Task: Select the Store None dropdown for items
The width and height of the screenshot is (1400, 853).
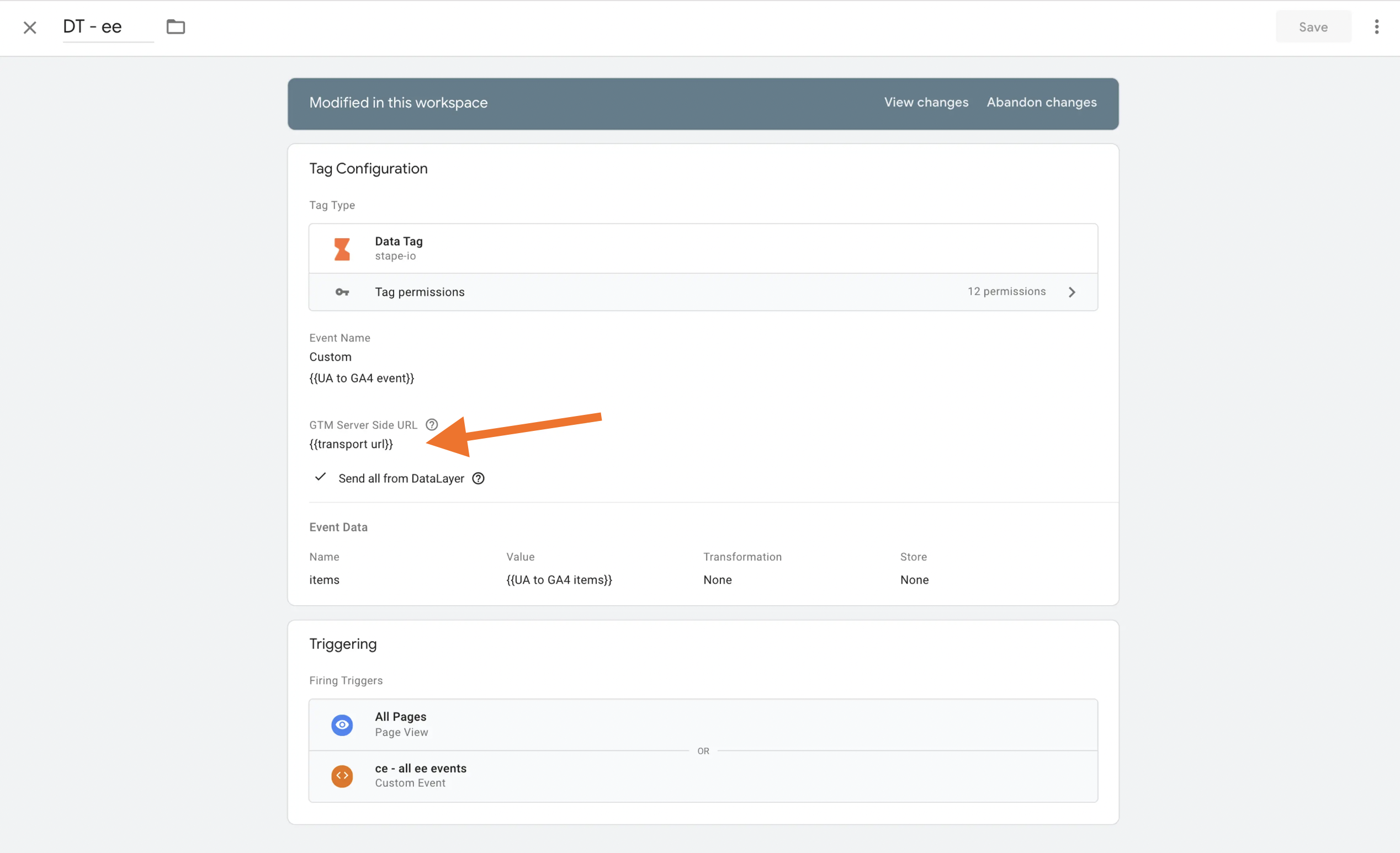Action: (914, 579)
